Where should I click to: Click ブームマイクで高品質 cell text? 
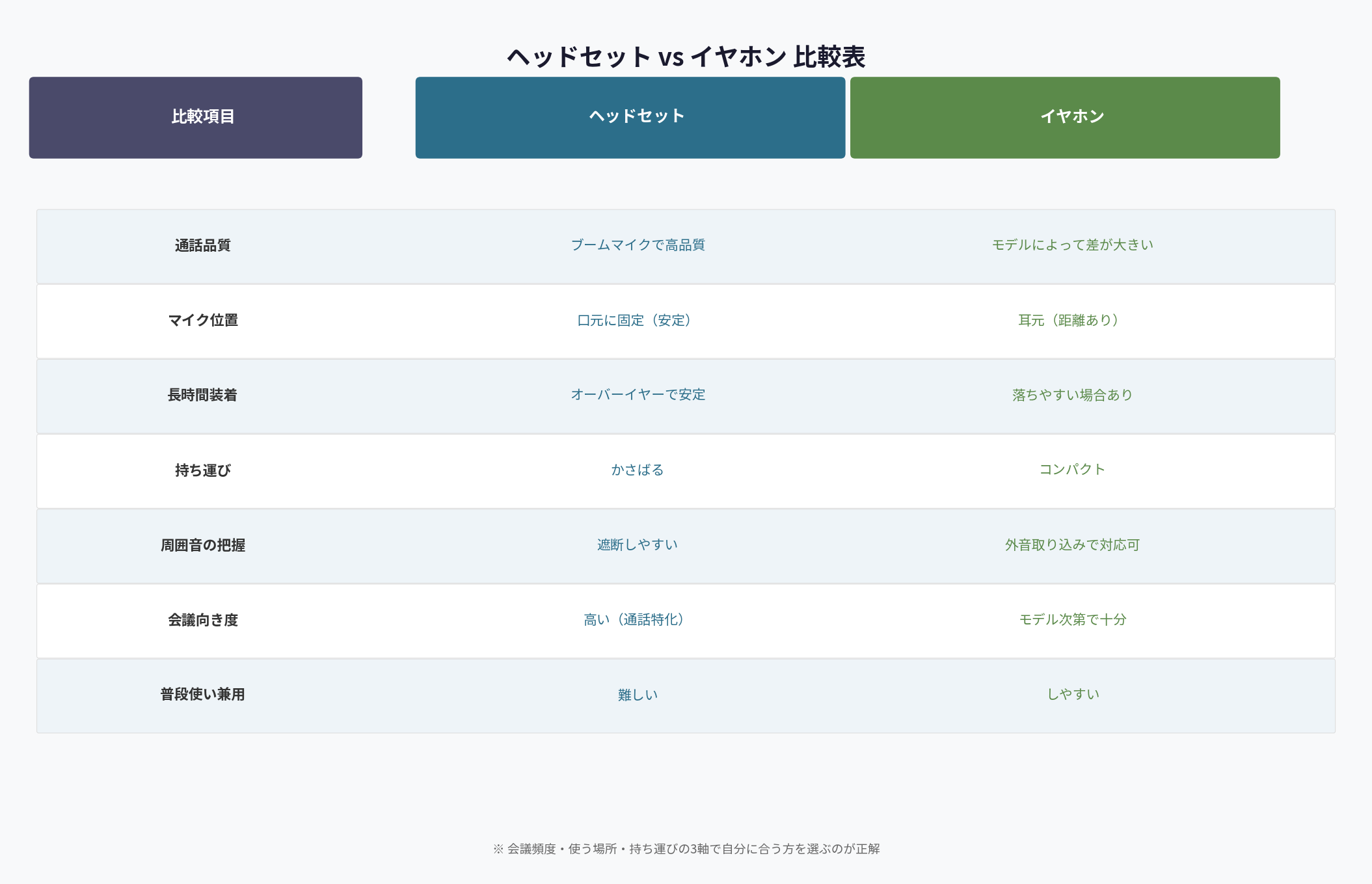click(x=638, y=245)
